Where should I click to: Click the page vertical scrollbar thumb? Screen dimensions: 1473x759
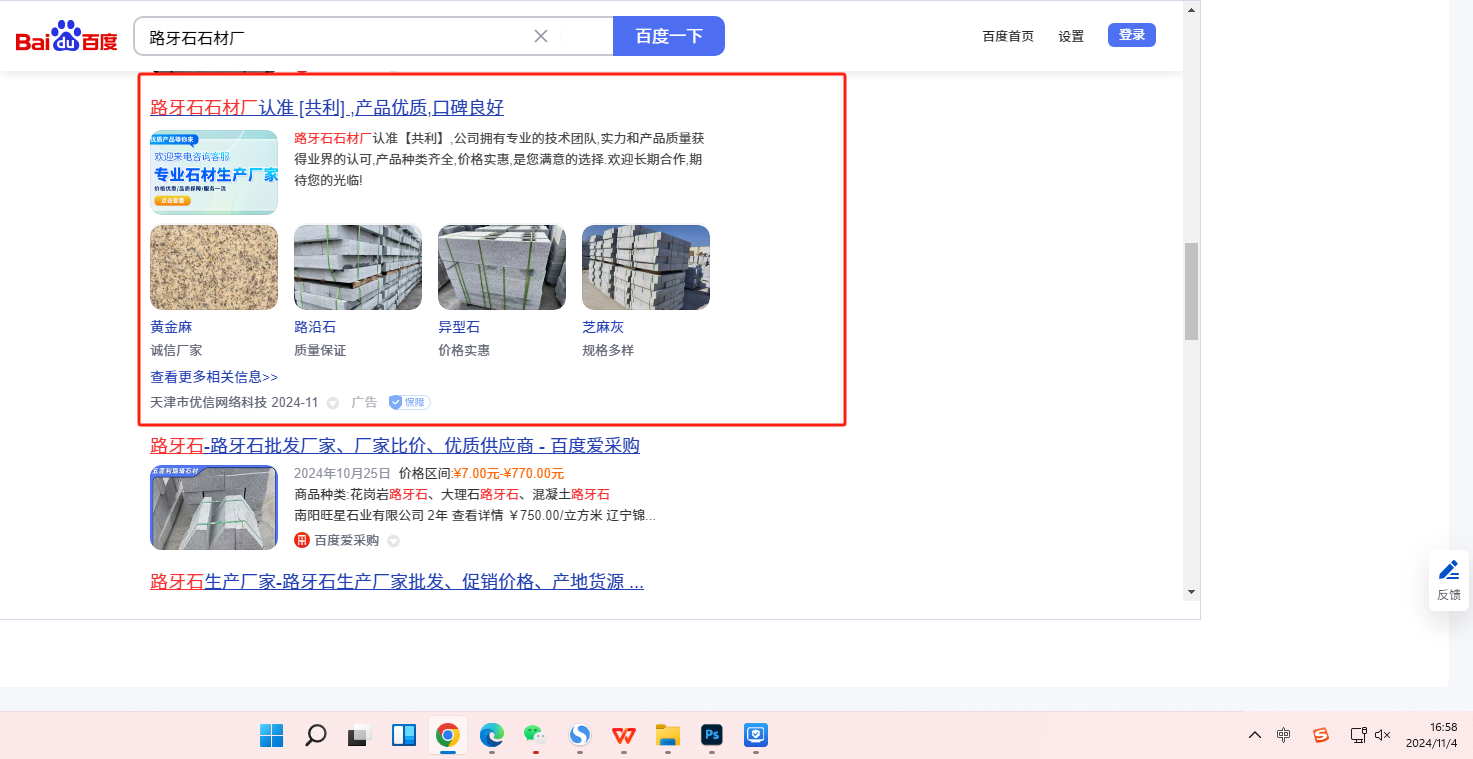coord(1191,291)
